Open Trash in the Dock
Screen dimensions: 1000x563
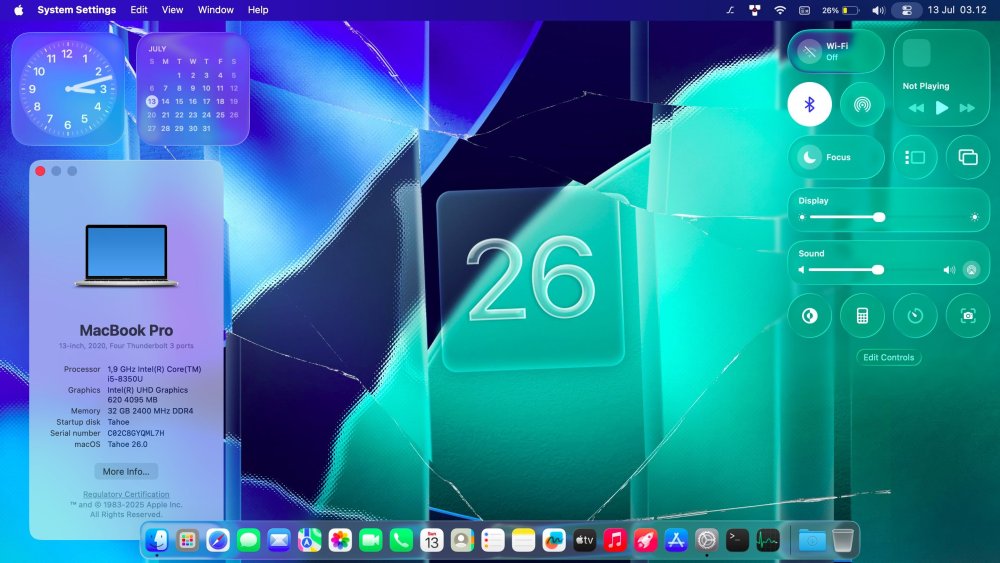[842, 541]
